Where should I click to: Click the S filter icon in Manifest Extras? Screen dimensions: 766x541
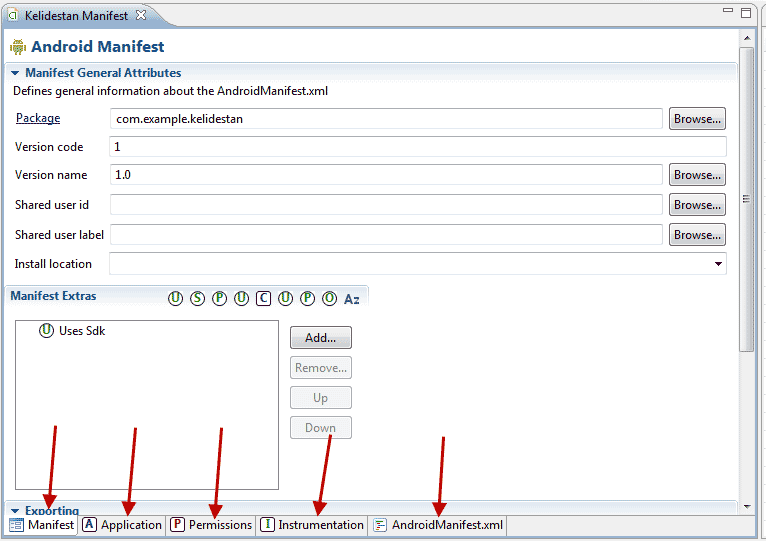197,298
